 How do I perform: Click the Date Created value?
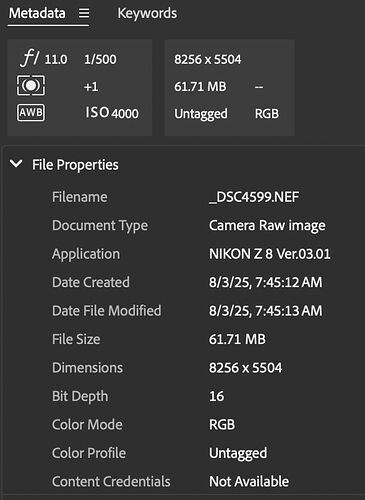266,282
